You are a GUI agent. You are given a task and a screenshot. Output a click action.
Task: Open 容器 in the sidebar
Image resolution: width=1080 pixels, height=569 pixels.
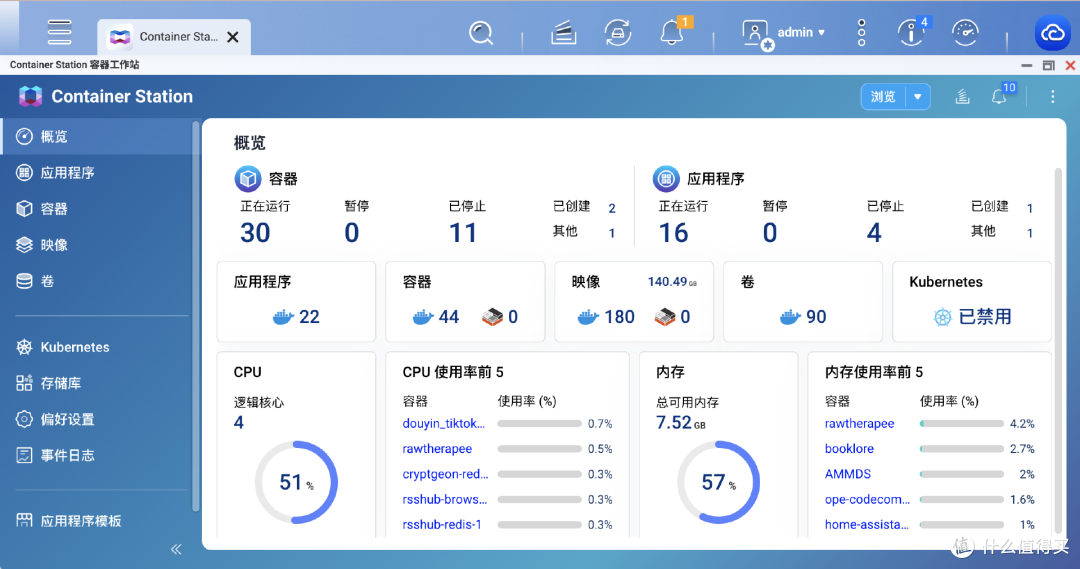96,209
